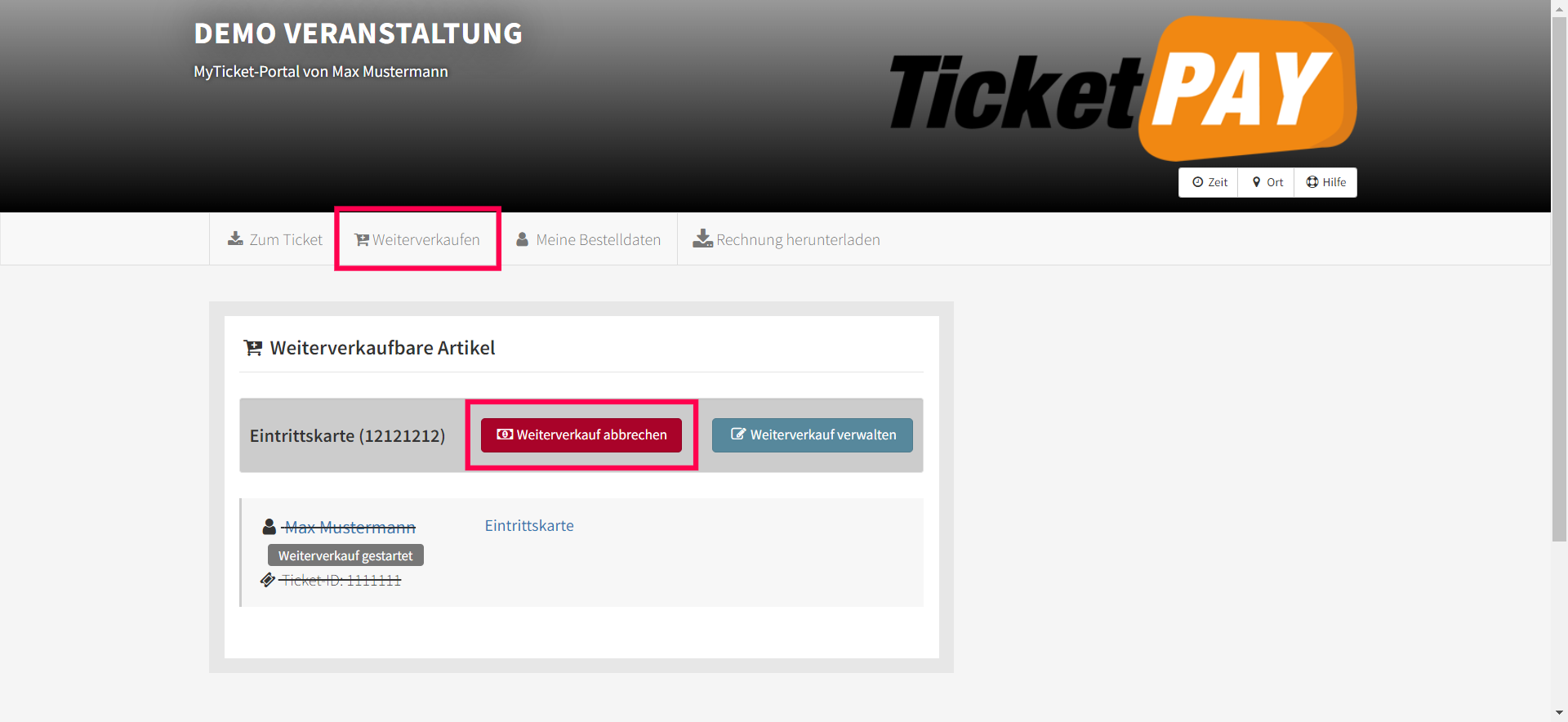Open the Hilfe button
The height and width of the screenshot is (722, 1568).
click(1325, 182)
